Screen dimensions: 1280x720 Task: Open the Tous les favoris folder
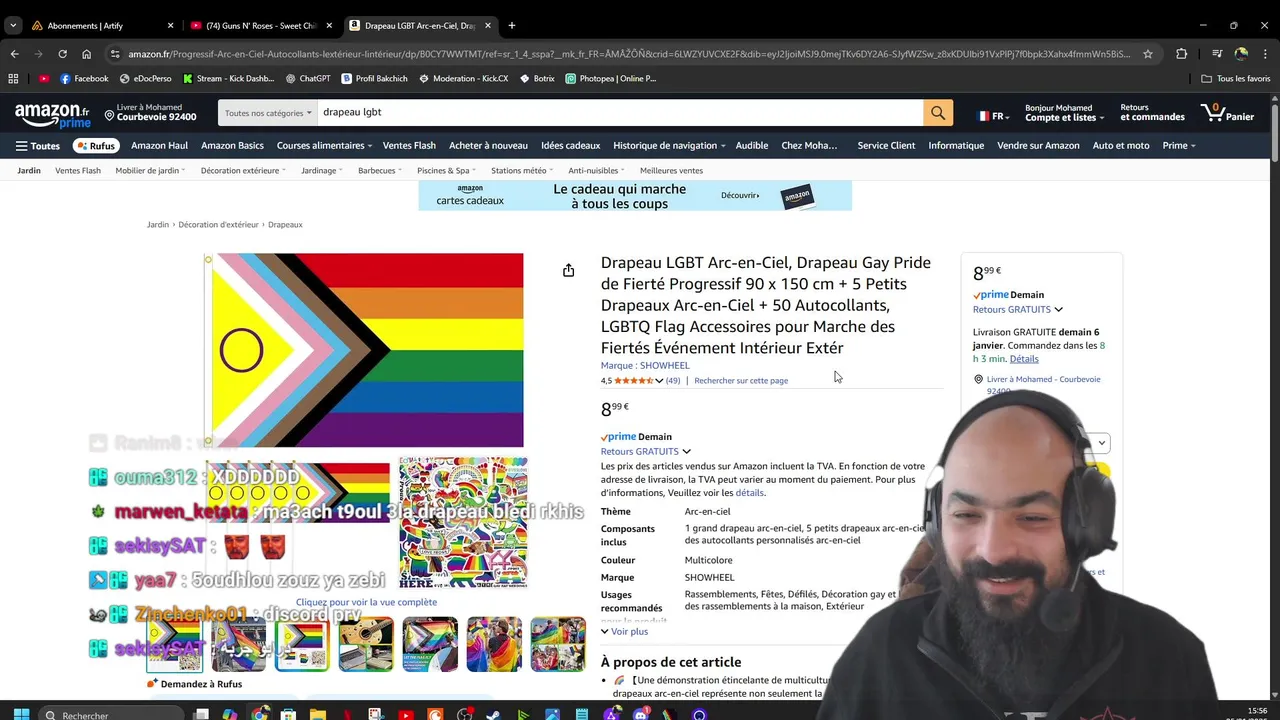point(1235,78)
